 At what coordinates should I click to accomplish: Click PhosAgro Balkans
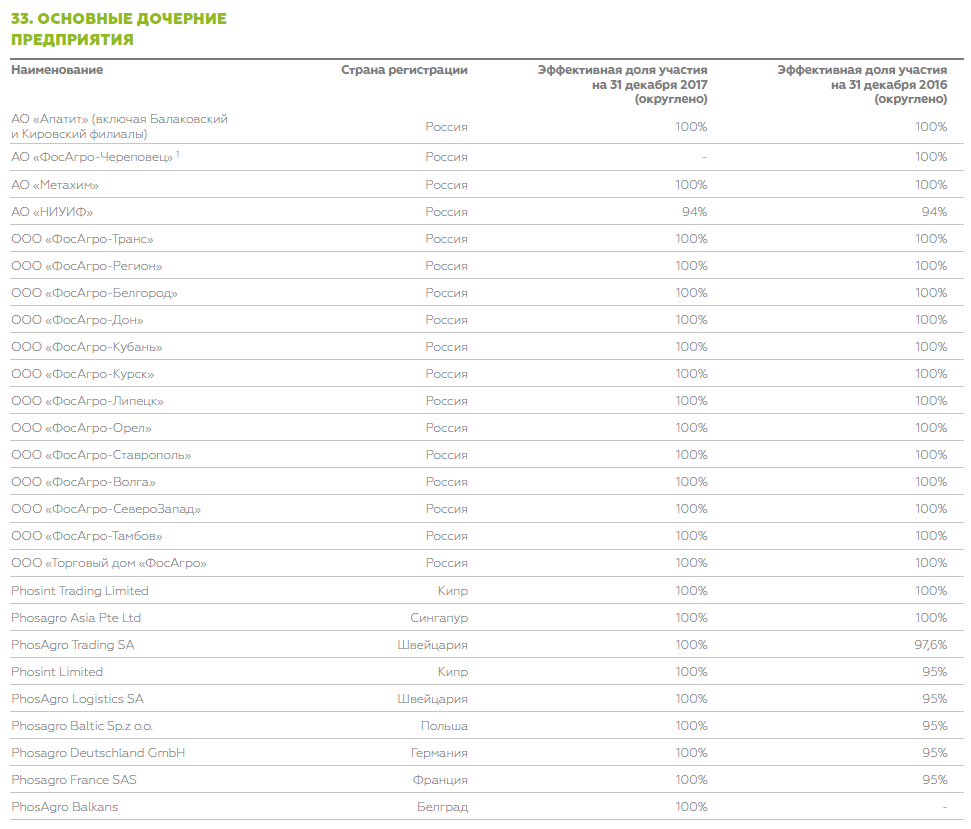pos(64,807)
